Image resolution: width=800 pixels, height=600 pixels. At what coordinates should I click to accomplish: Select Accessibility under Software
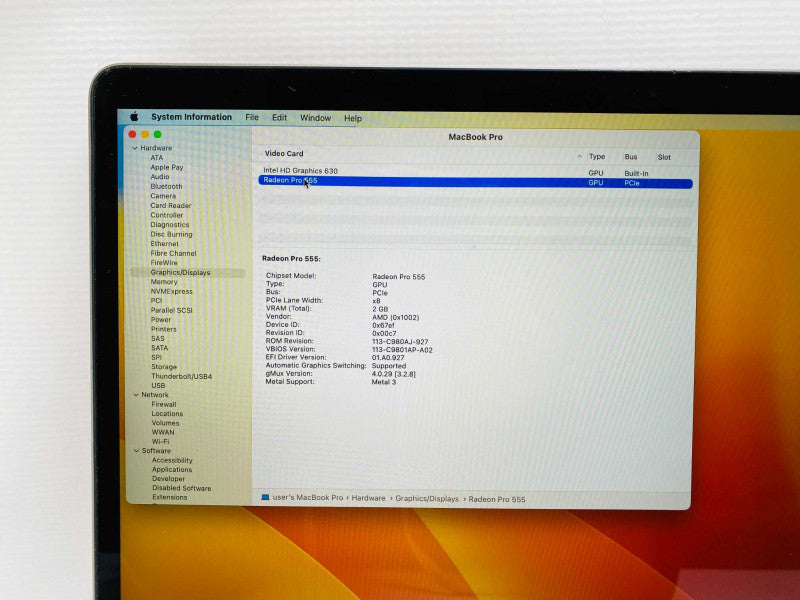(x=172, y=460)
